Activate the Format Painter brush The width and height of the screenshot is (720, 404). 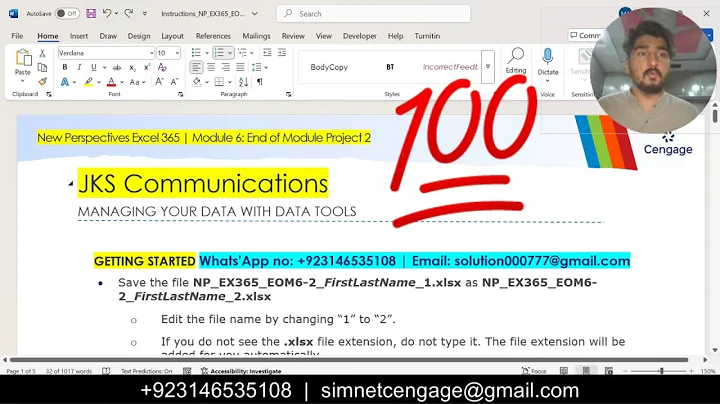(42, 82)
